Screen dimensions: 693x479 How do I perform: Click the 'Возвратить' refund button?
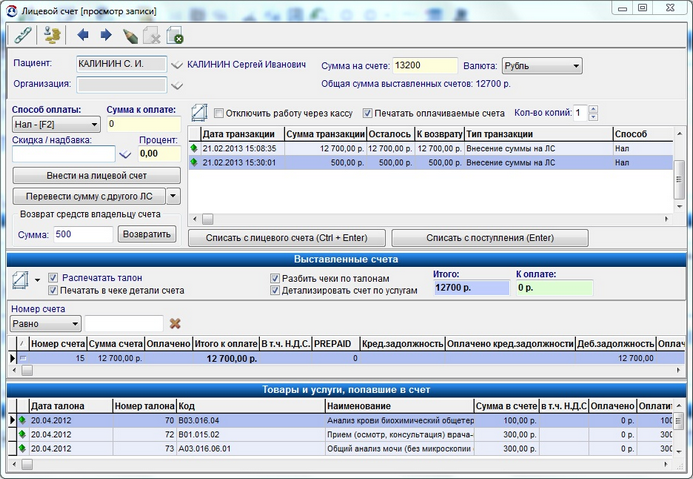point(147,234)
